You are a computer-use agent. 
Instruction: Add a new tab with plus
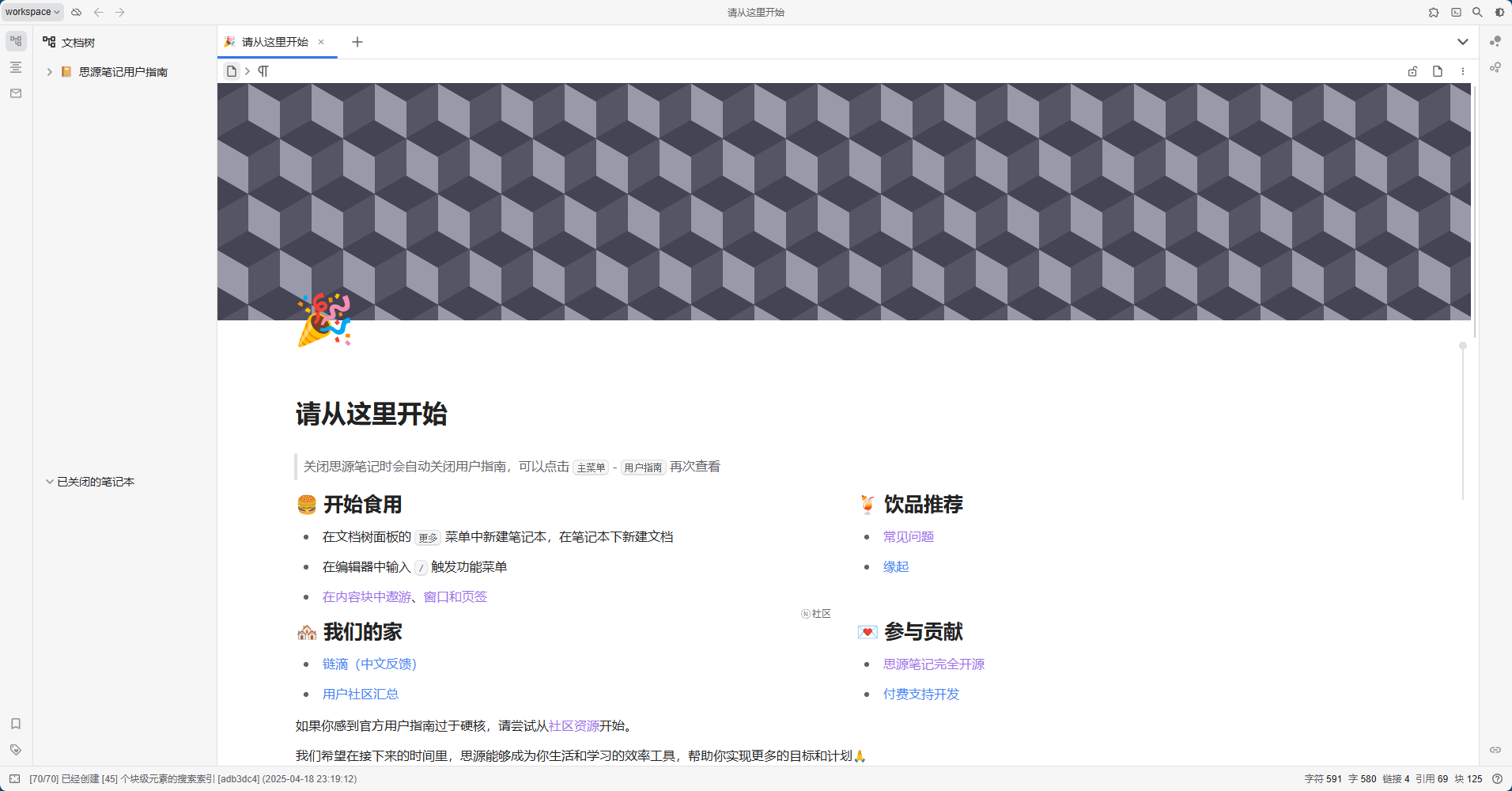(357, 42)
